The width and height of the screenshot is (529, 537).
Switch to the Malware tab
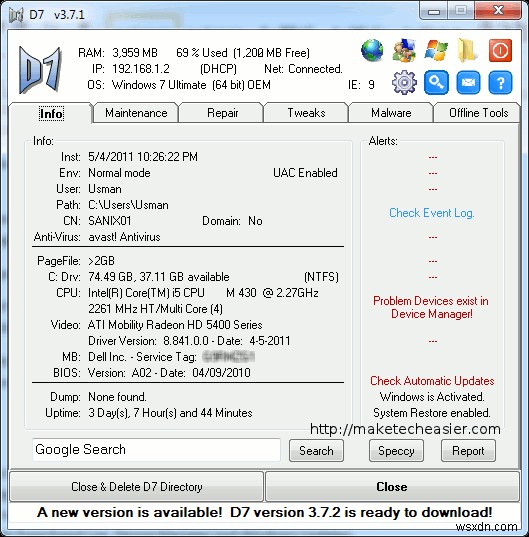pyautogui.click(x=391, y=113)
